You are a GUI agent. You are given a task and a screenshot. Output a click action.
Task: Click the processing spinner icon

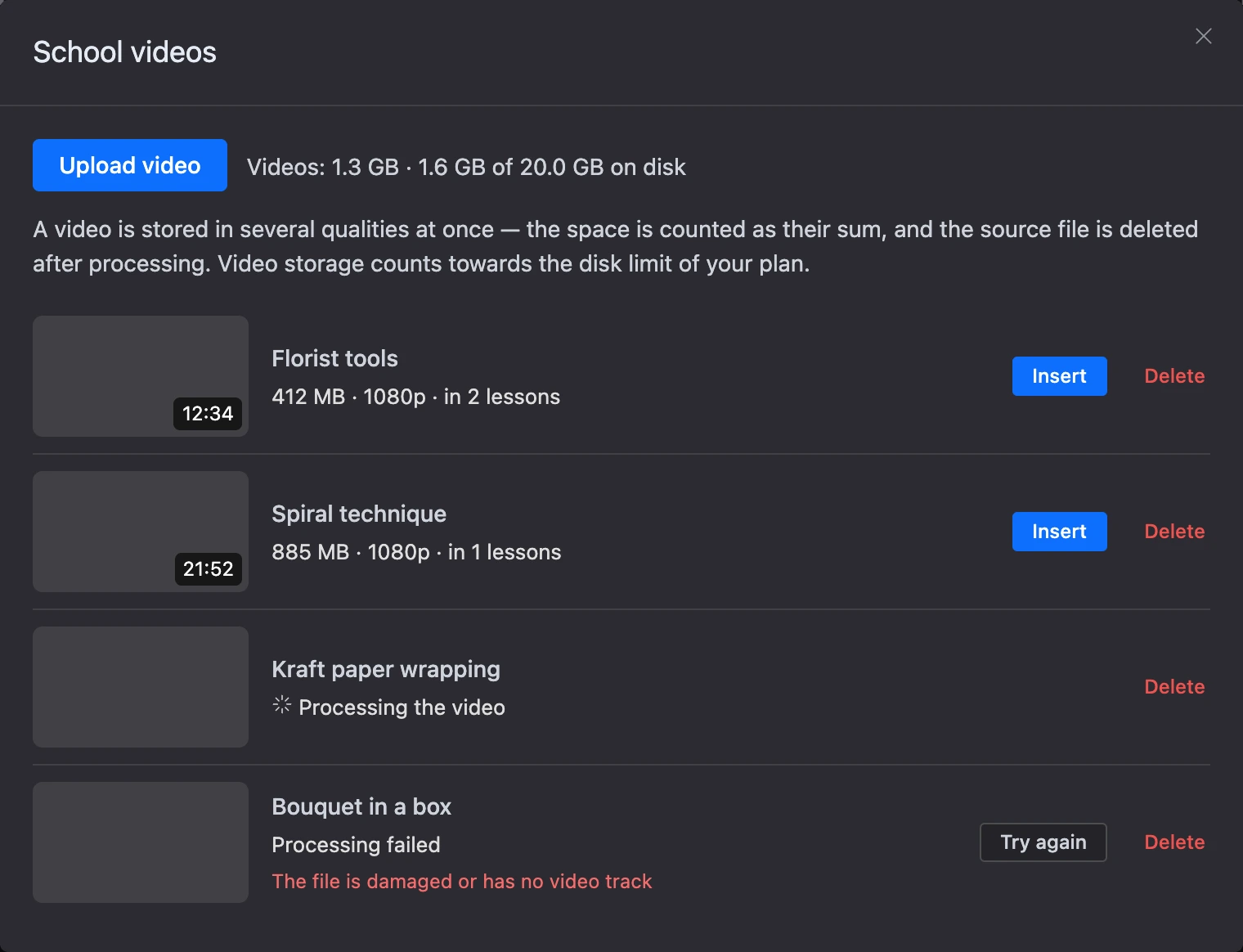point(281,704)
